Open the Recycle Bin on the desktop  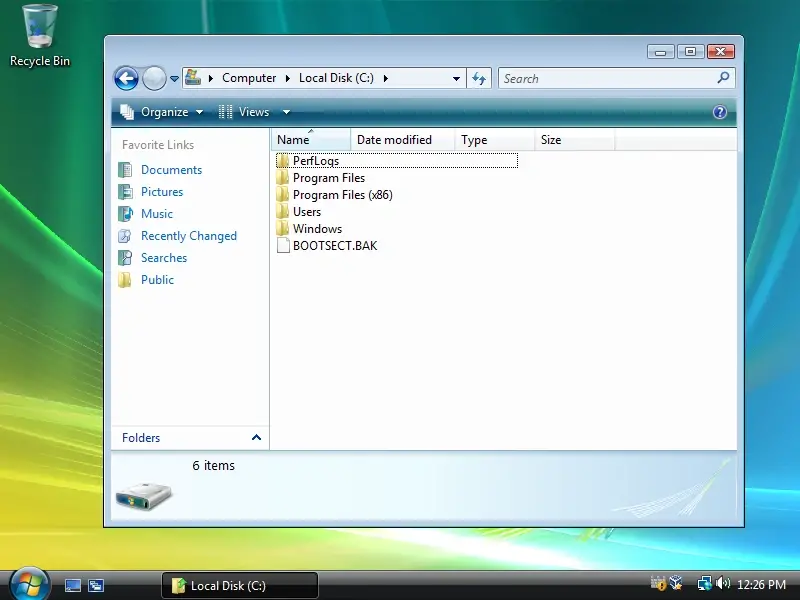coord(38,25)
